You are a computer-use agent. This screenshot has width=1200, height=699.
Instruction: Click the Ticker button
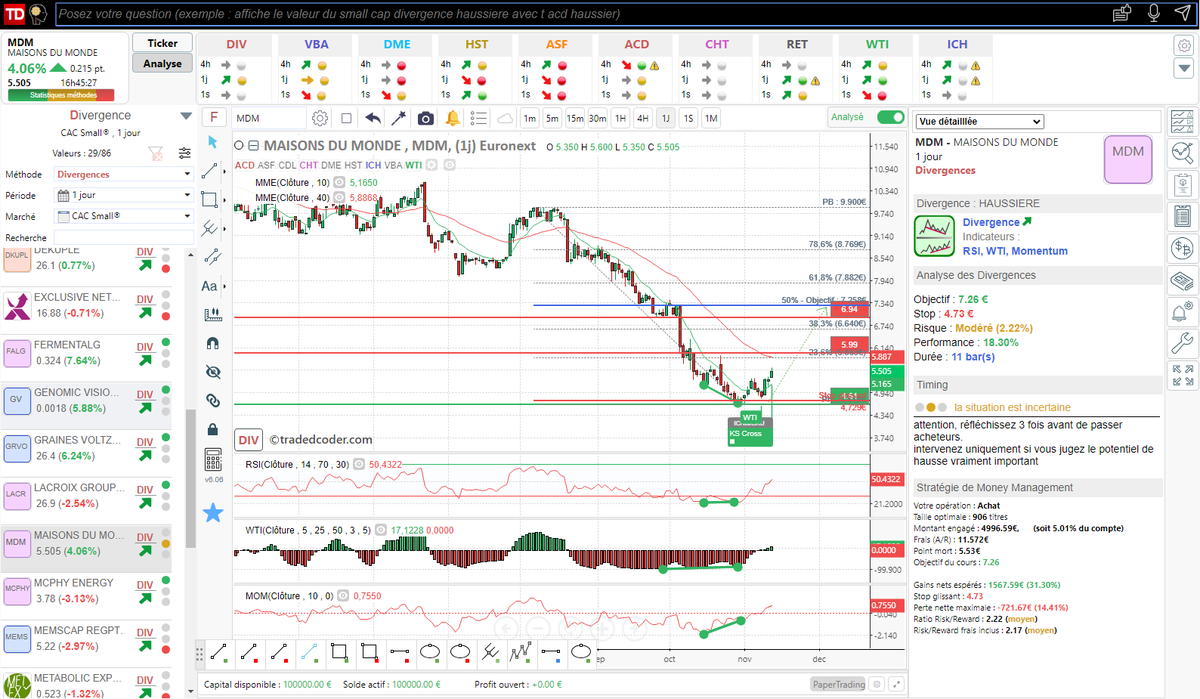tap(162, 43)
